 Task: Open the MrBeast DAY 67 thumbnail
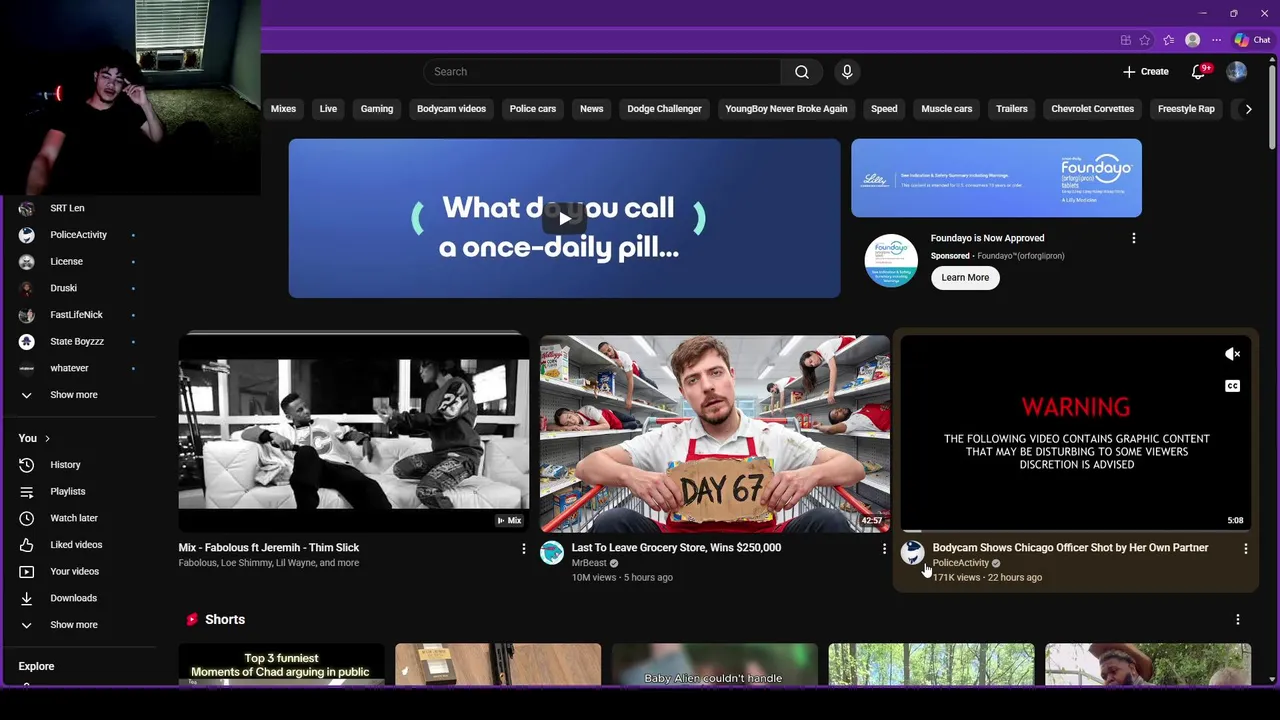[714, 433]
